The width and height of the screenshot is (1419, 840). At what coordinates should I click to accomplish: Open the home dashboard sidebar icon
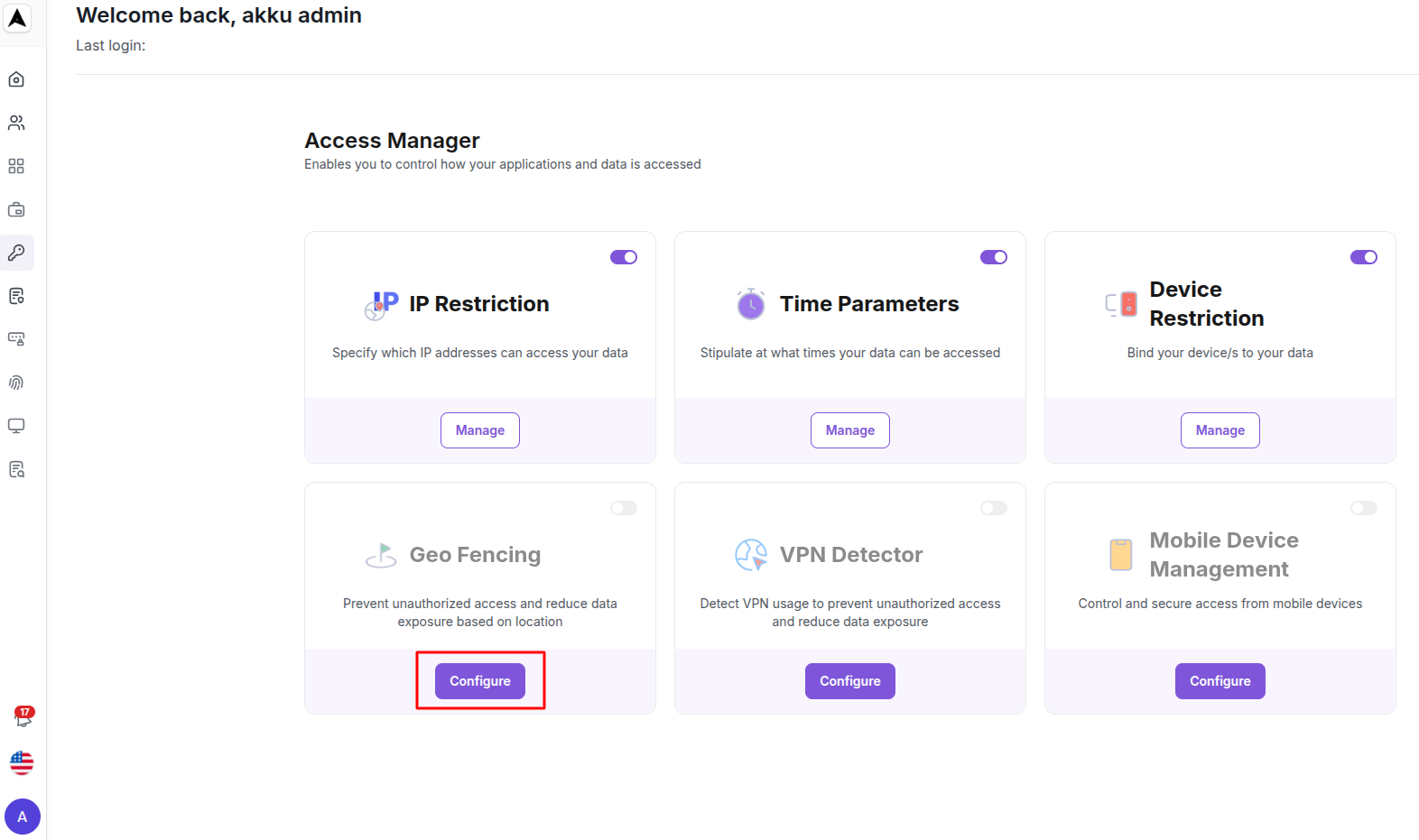16,79
